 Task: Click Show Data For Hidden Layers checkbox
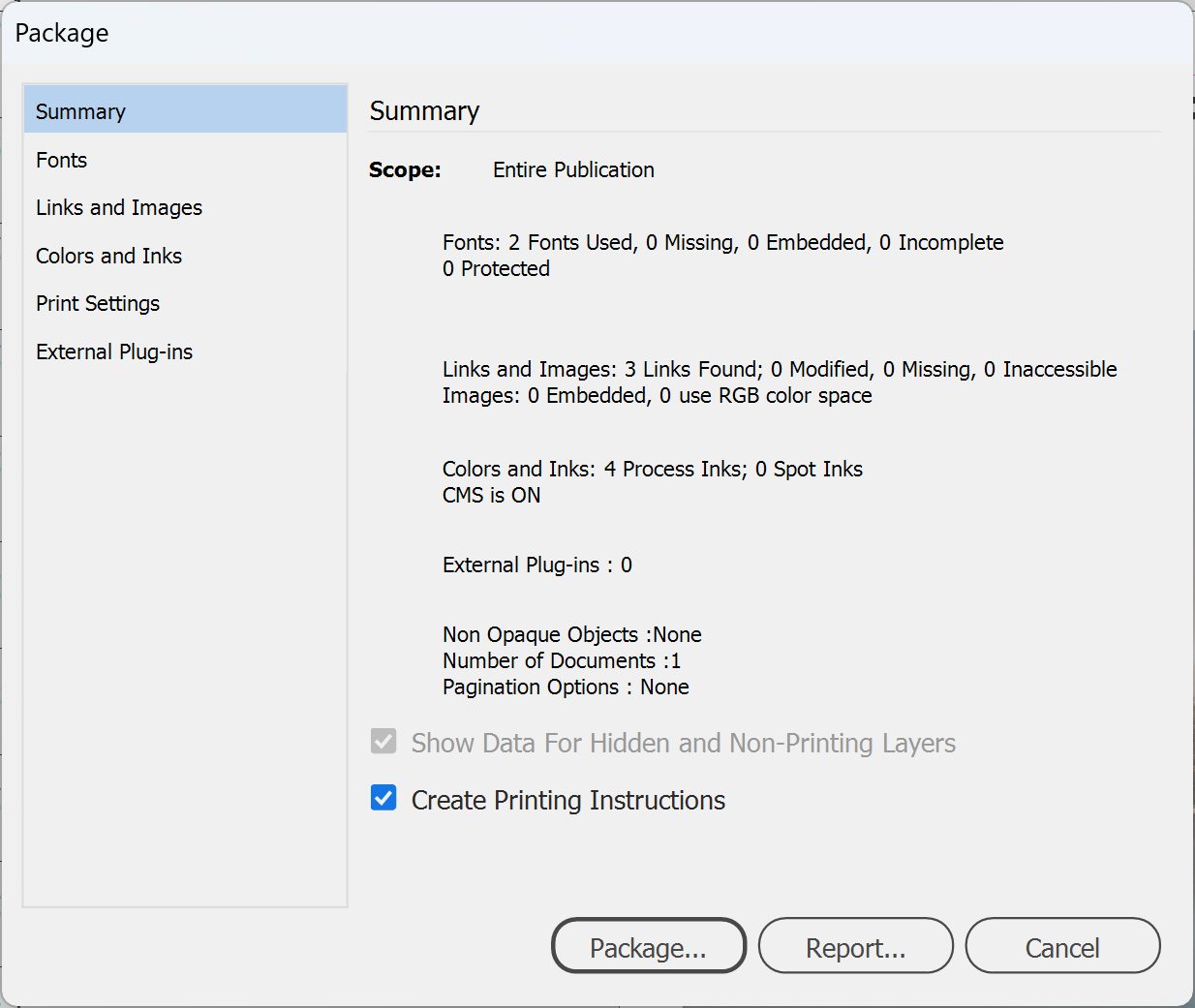tap(383, 742)
